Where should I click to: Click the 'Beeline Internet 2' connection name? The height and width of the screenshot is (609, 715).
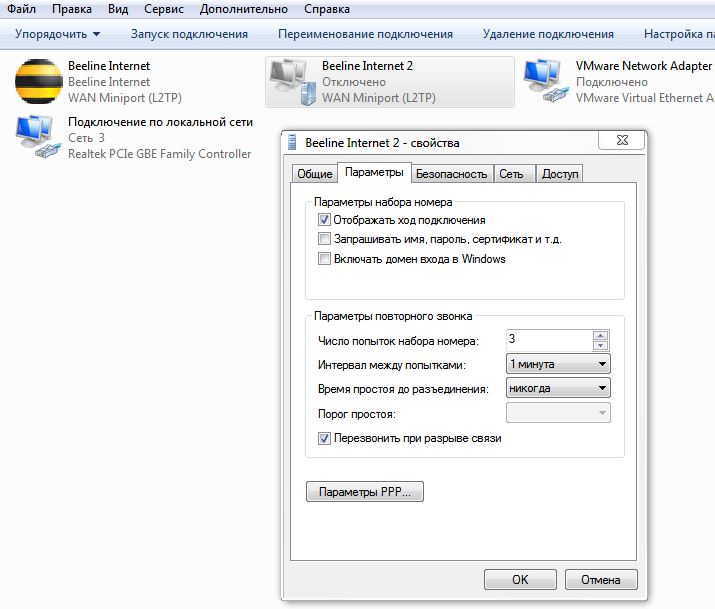(367, 66)
